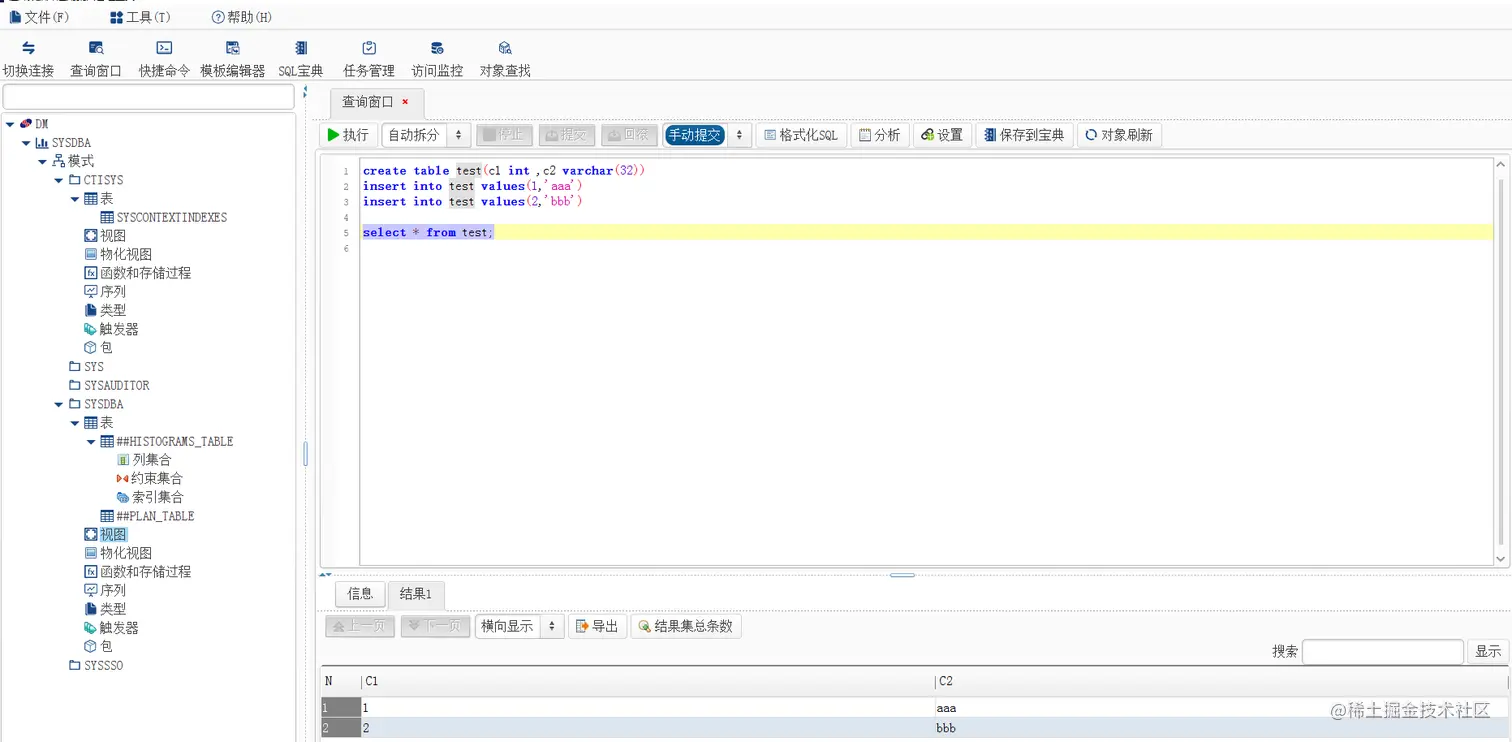Select the SYSAUDITOR schema folder
The width and height of the screenshot is (1512, 742).
click(x=109, y=385)
